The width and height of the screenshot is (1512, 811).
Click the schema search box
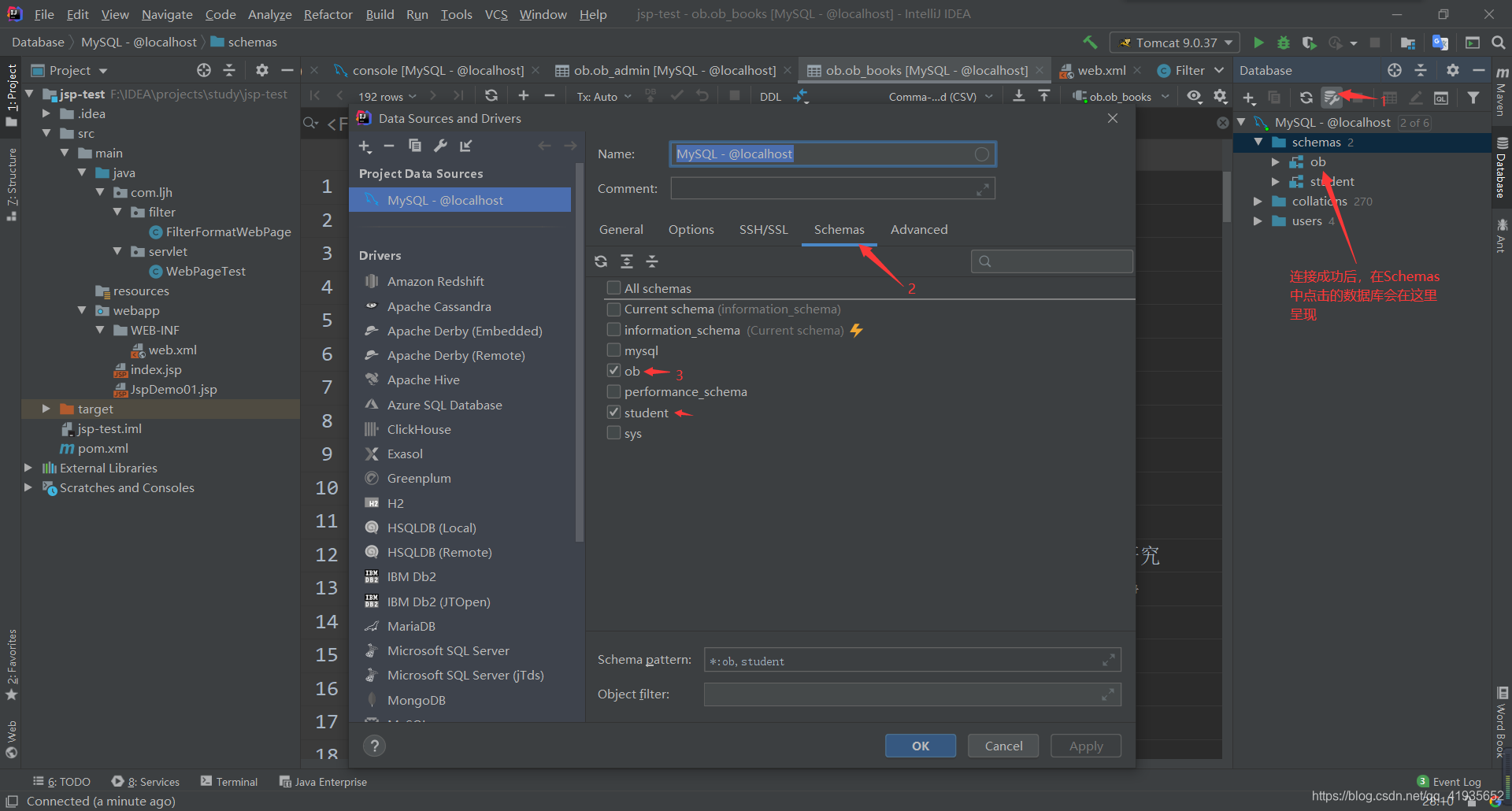point(1052,261)
